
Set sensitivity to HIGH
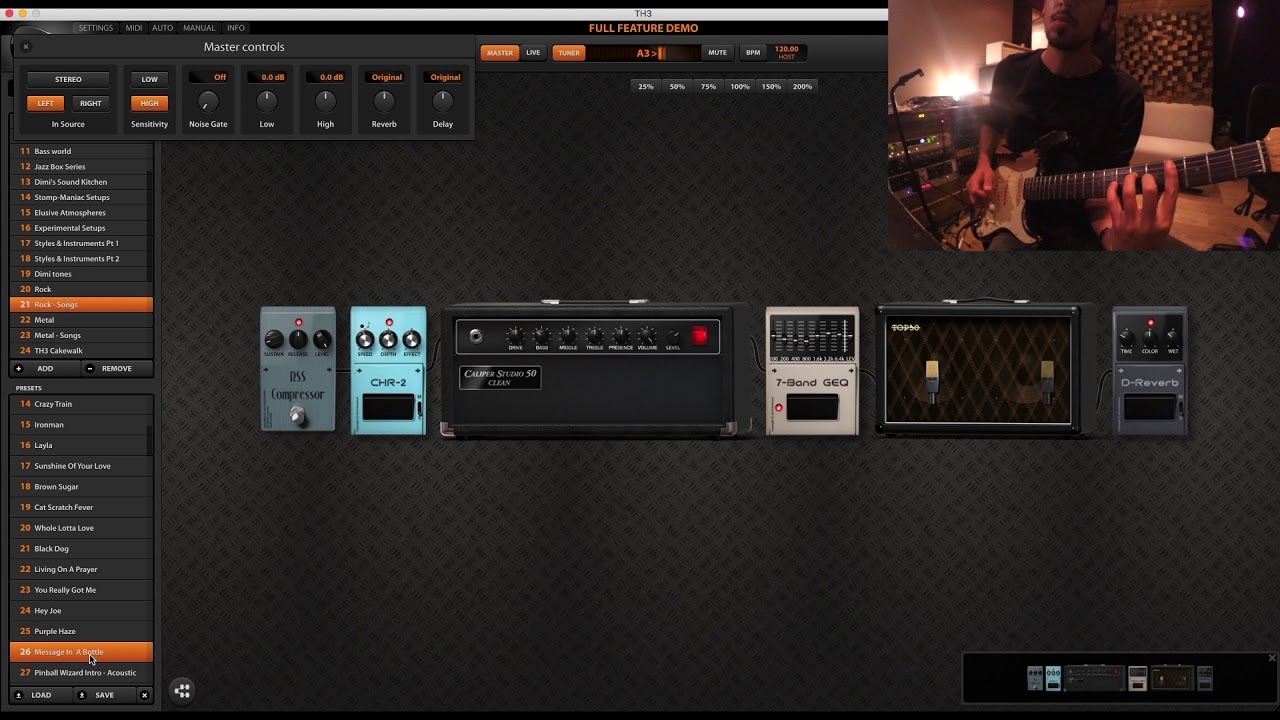click(149, 103)
